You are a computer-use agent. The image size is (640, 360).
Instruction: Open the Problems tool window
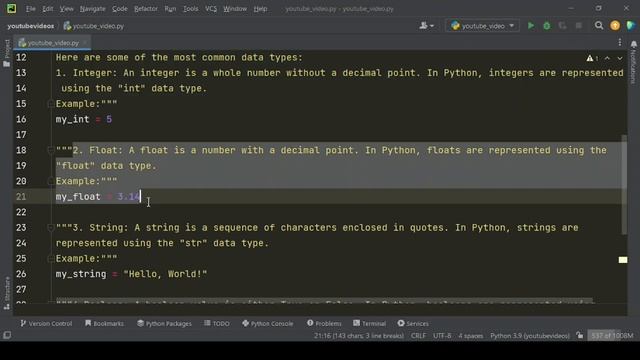click(324, 323)
